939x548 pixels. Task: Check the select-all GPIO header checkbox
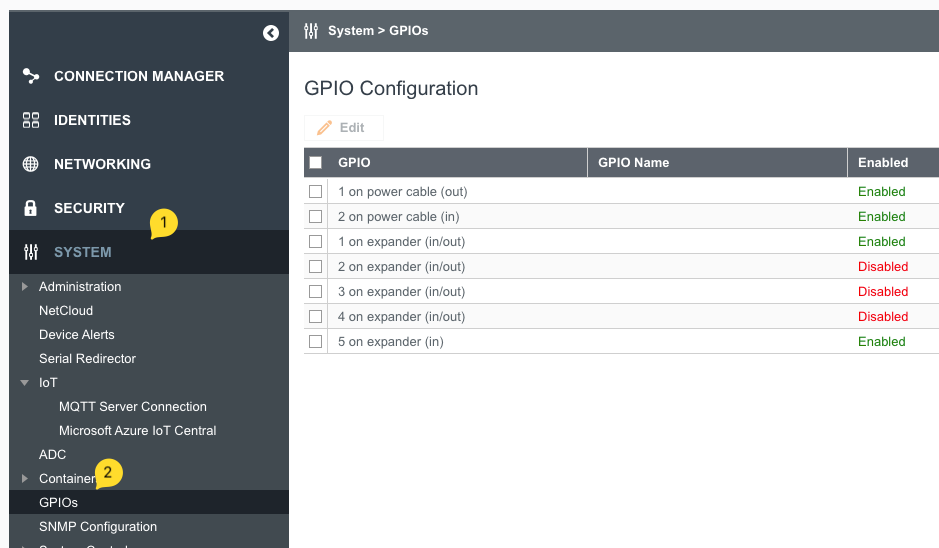point(316,163)
